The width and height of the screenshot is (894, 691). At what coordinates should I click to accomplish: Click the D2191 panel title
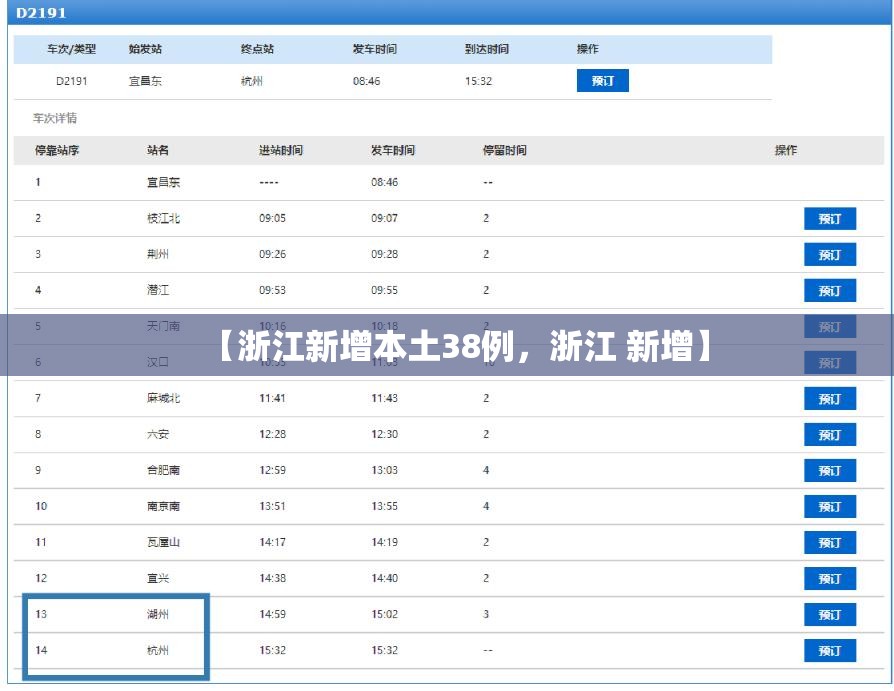(x=41, y=13)
